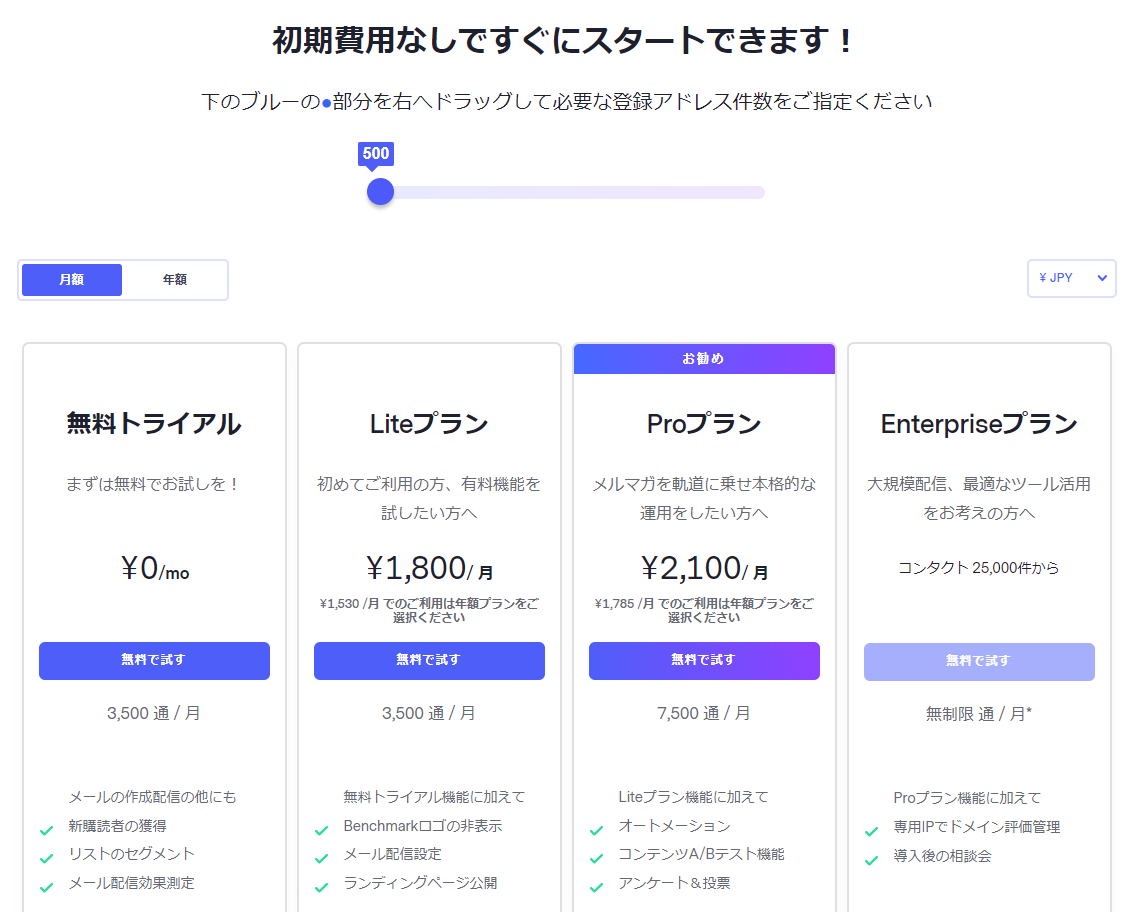Viewport: 1133px width, 912px height.
Task: Open the ¥ JPY currency dropdown
Action: 1071,278
